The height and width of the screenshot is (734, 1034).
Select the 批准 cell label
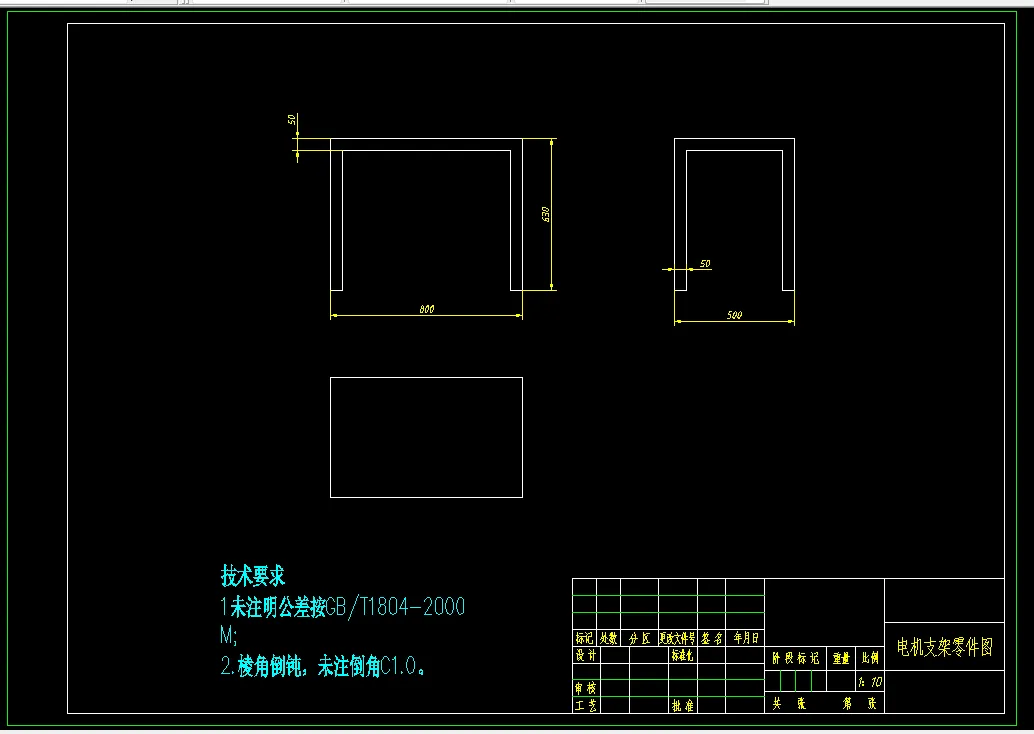pos(683,705)
